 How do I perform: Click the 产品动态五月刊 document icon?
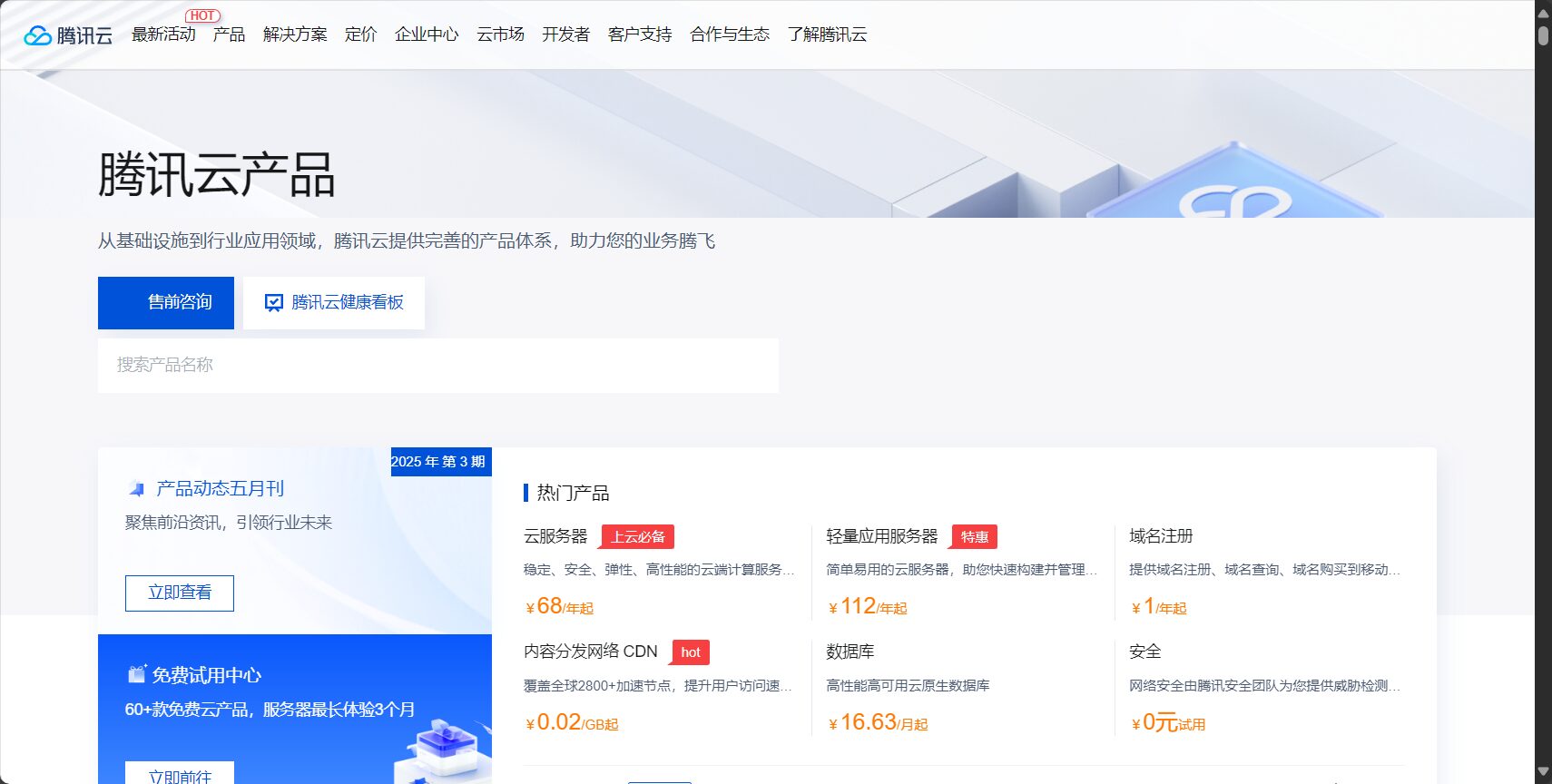point(137,489)
